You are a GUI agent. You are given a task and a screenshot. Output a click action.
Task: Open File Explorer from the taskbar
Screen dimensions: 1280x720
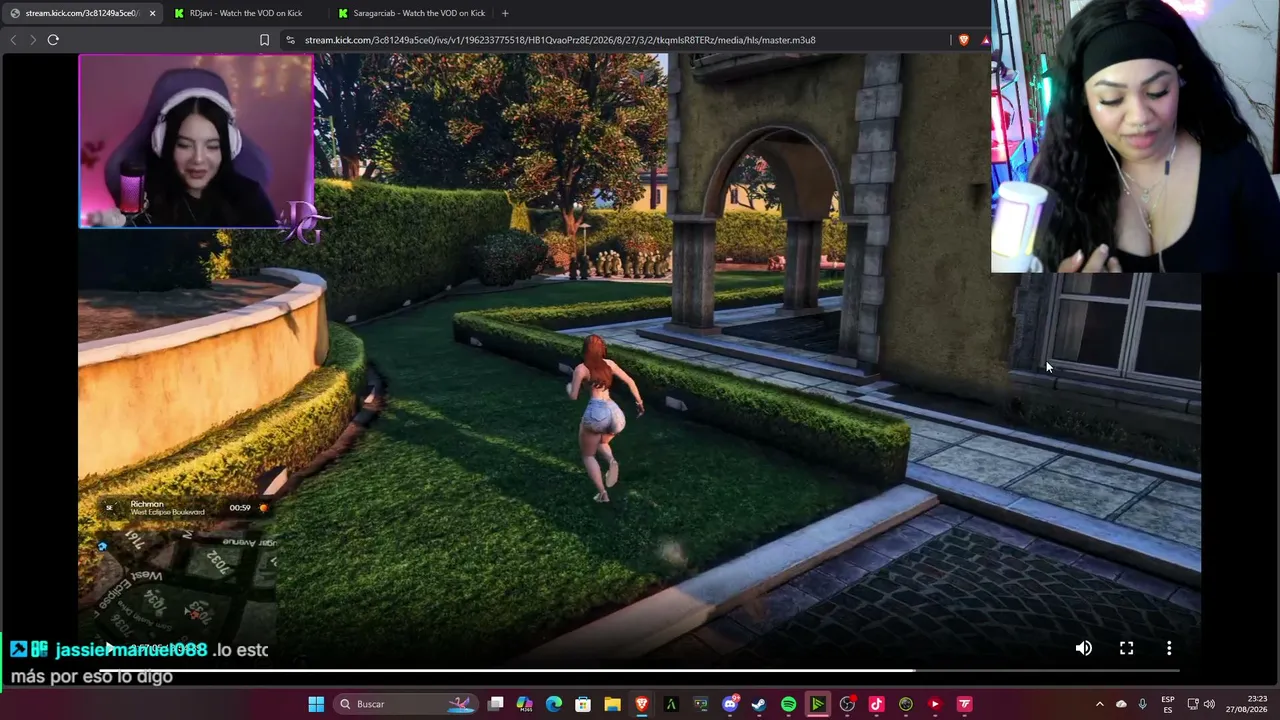point(612,704)
